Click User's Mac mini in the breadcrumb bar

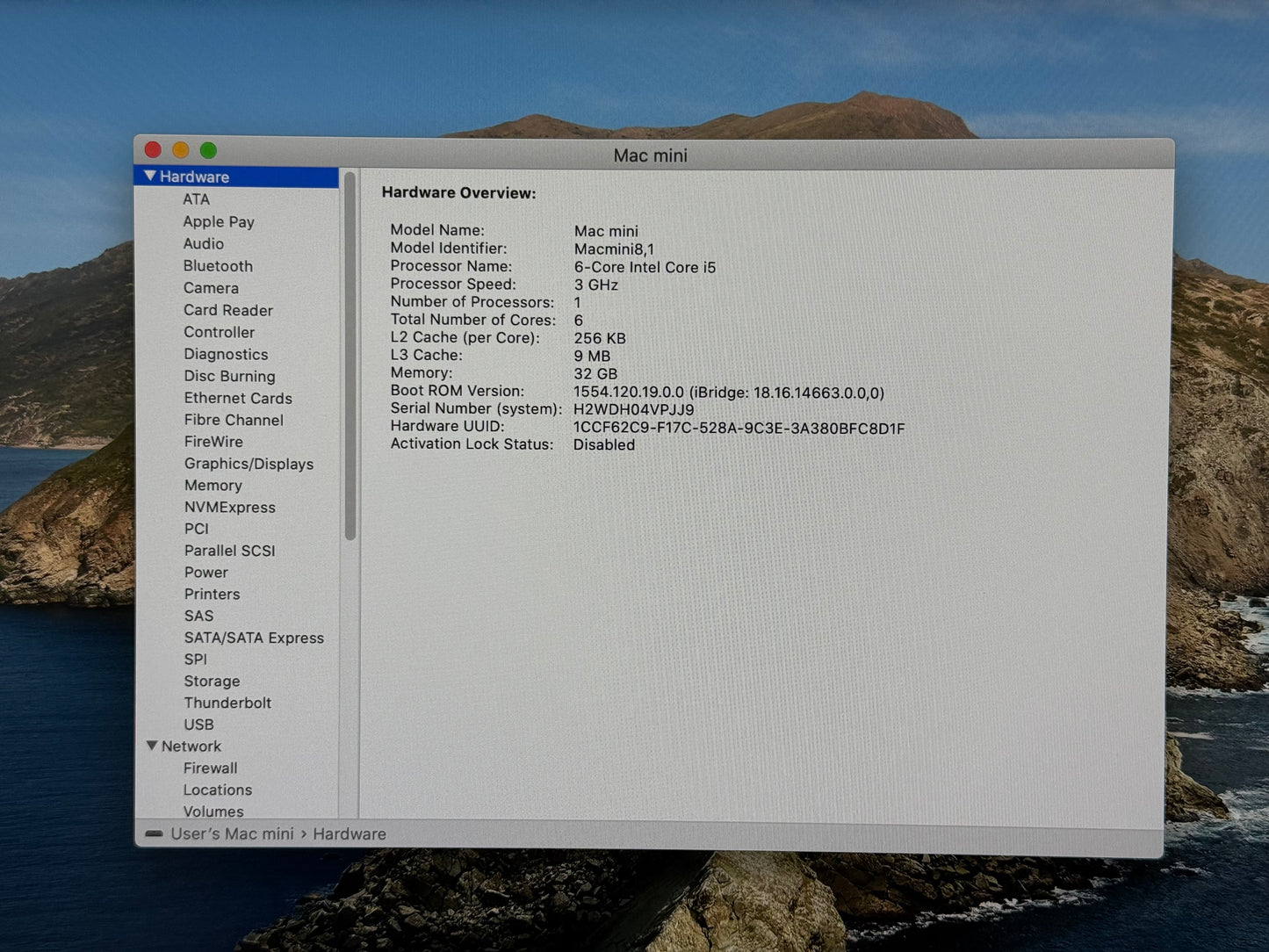[231, 833]
